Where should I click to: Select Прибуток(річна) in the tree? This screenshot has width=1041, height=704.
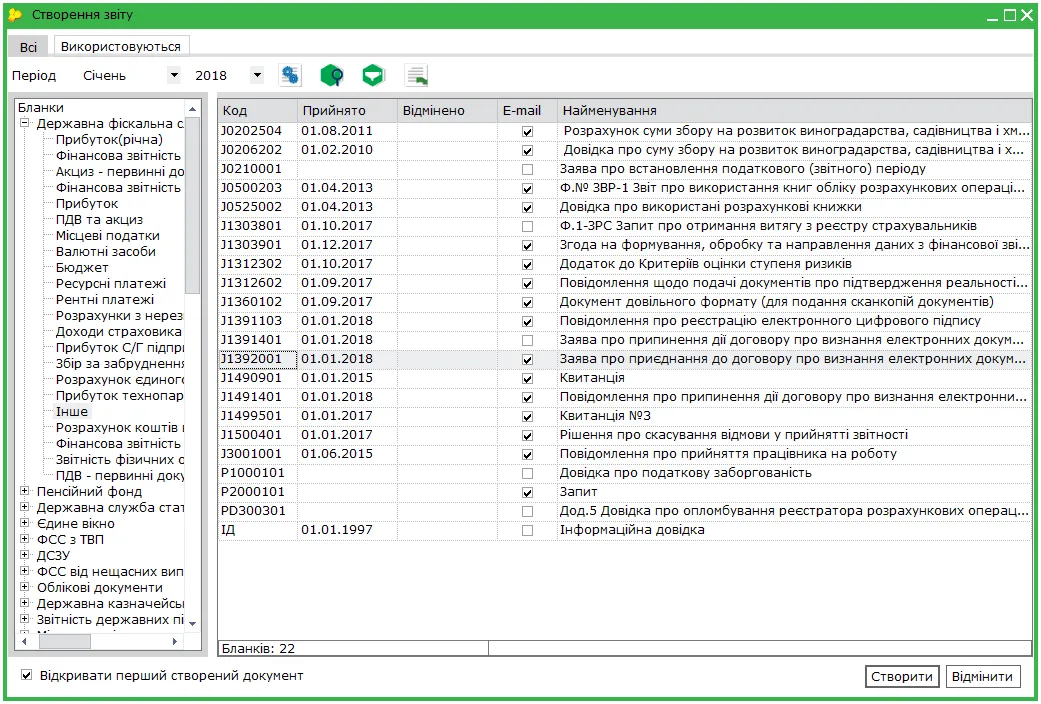point(109,139)
